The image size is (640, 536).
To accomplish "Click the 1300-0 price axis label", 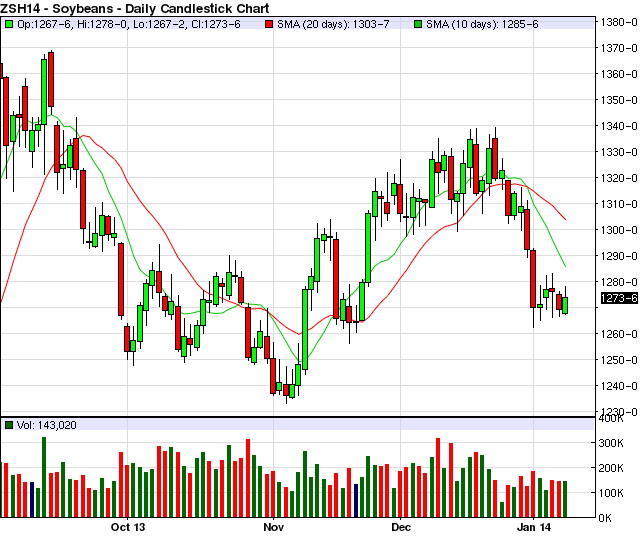I will coord(619,230).
